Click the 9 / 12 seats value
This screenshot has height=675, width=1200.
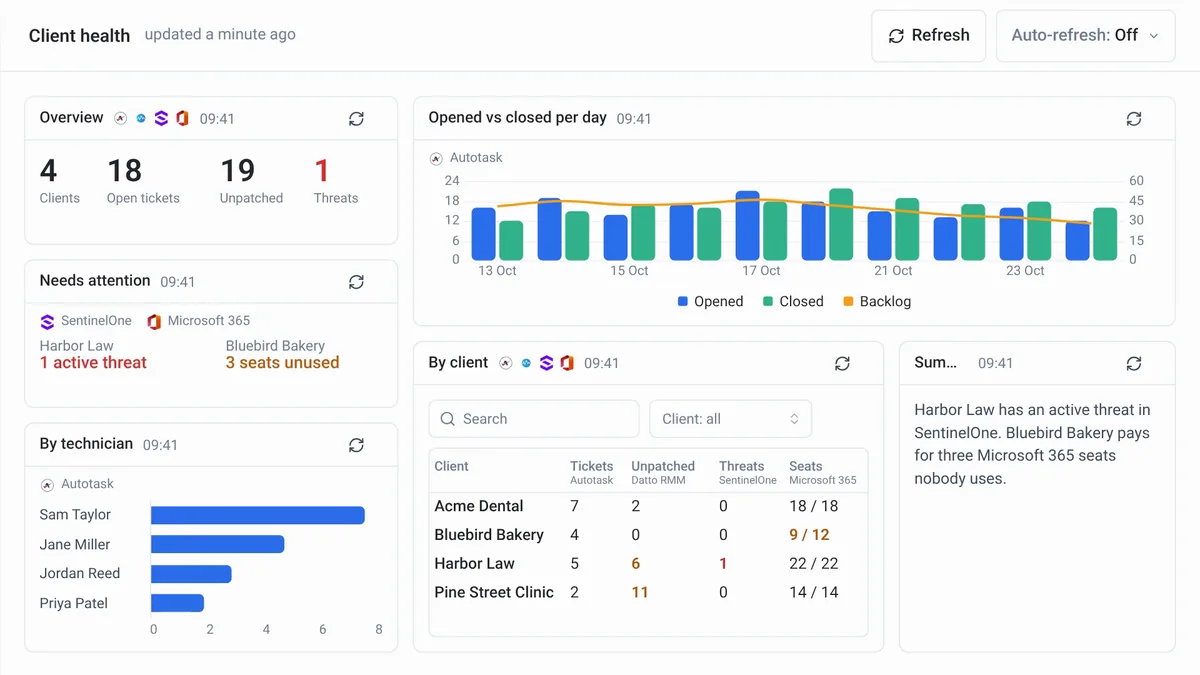pos(809,535)
